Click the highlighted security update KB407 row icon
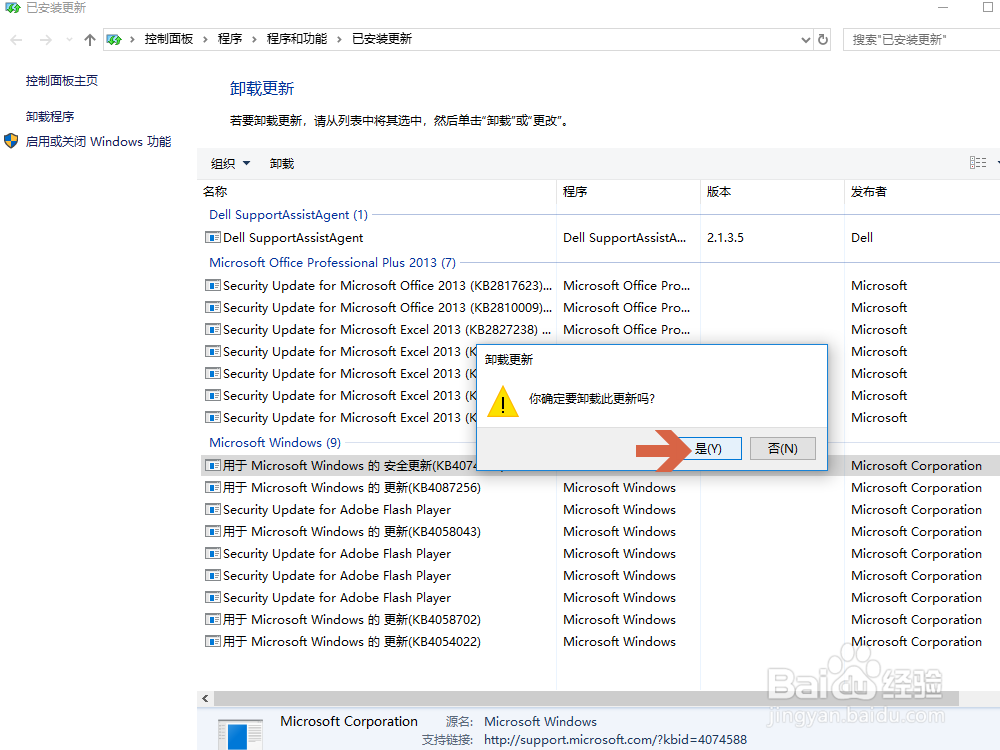The height and width of the screenshot is (750, 1000). [x=212, y=466]
